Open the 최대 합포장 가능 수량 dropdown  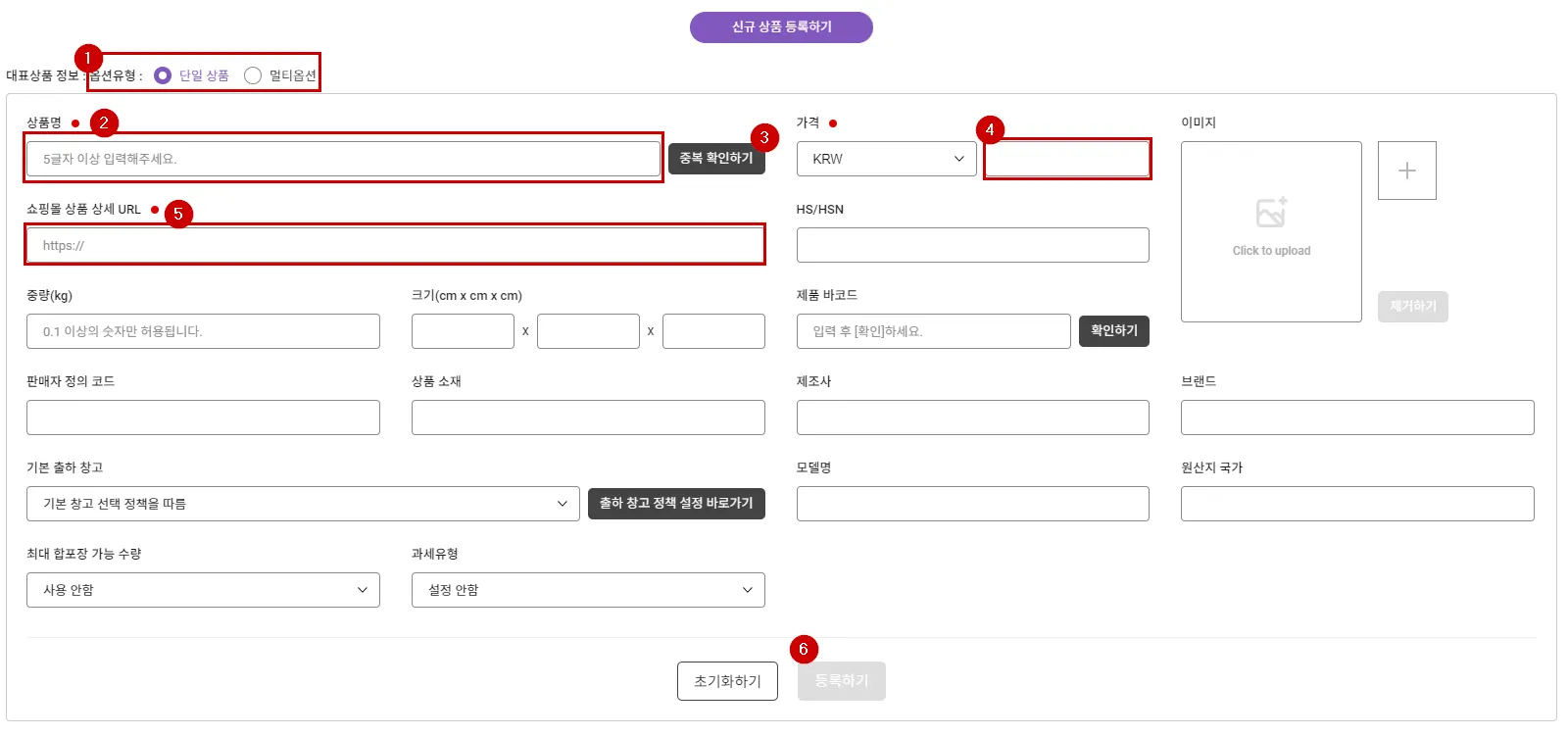click(x=203, y=590)
